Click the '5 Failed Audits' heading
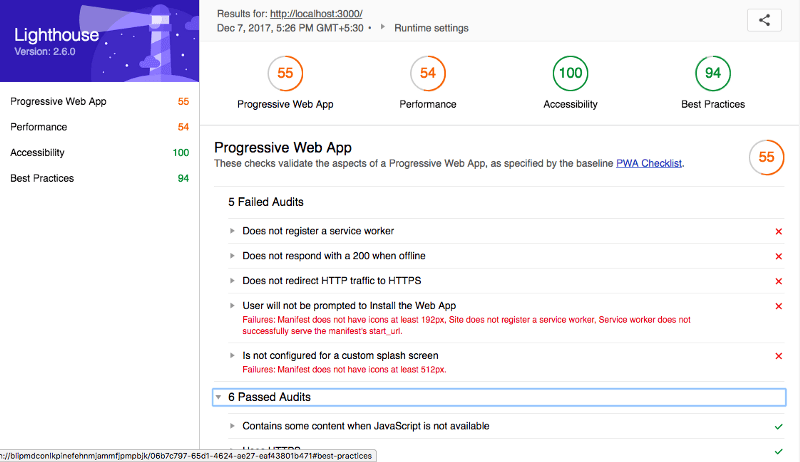This screenshot has width=800, height=462. (266, 202)
